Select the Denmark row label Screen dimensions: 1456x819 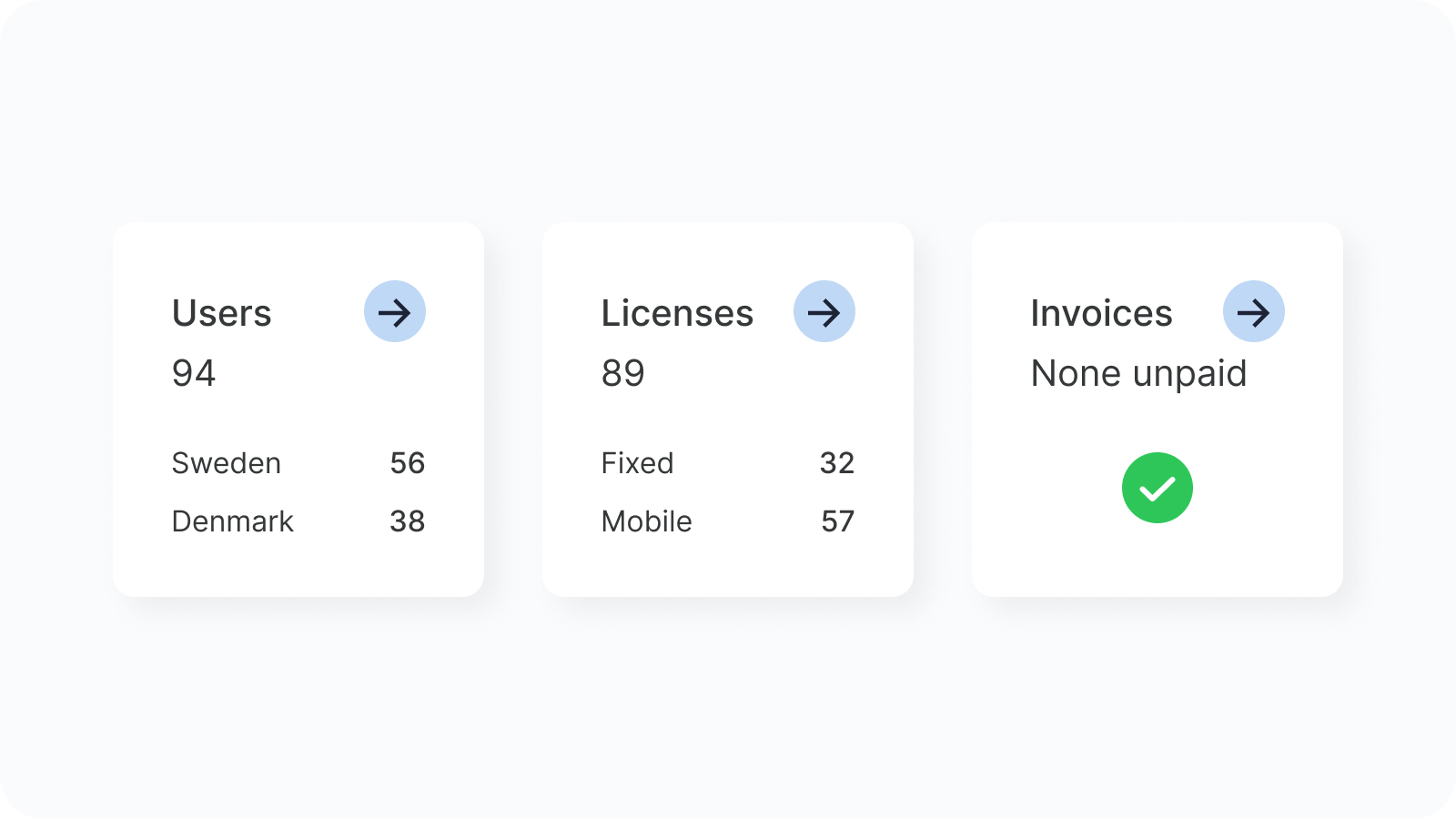(x=233, y=521)
